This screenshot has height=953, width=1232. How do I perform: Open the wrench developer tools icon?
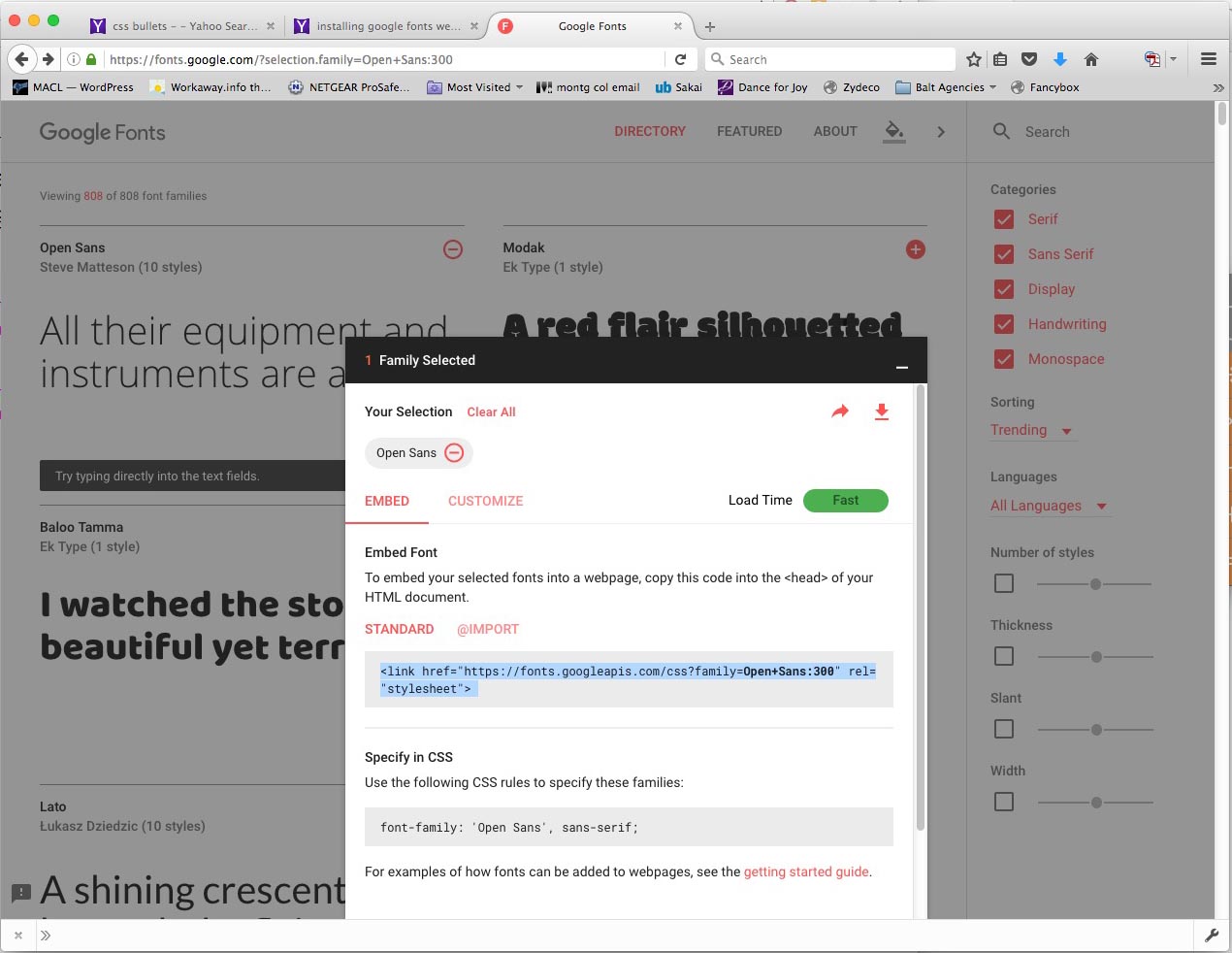click(1212, 936)
